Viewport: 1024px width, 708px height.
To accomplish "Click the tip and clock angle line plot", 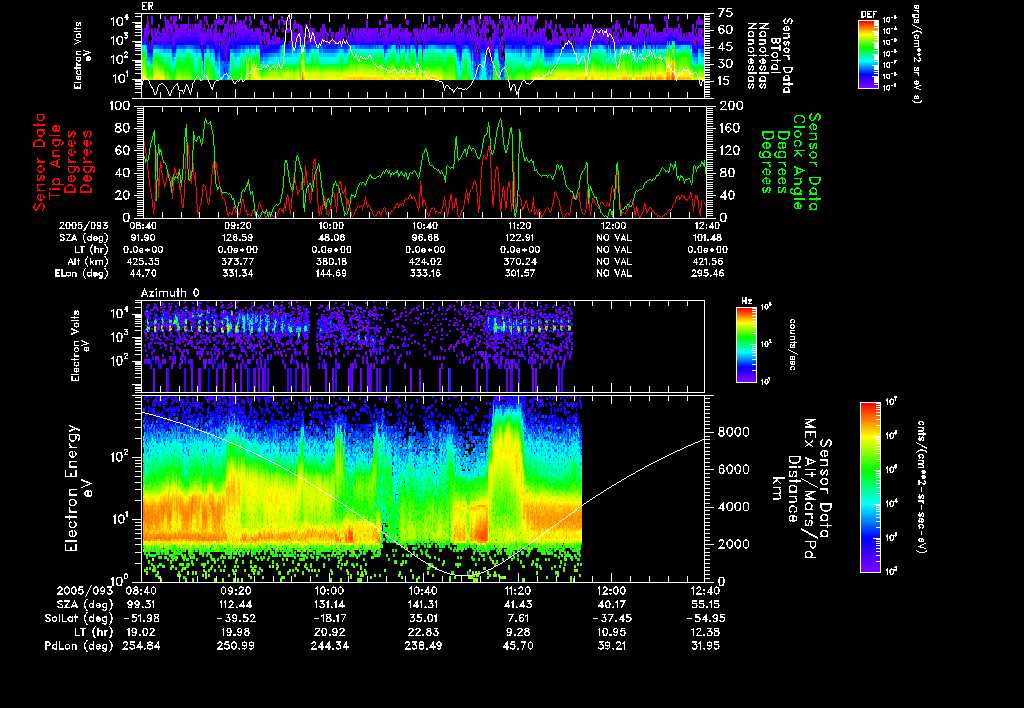I will (x=423, y=161).
